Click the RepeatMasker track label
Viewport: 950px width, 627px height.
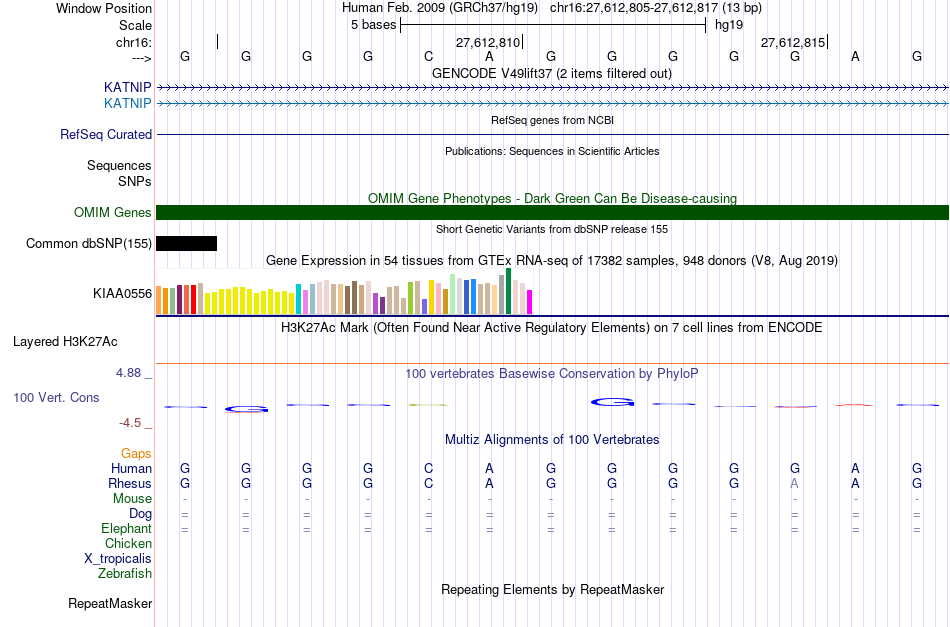[110, 603]
